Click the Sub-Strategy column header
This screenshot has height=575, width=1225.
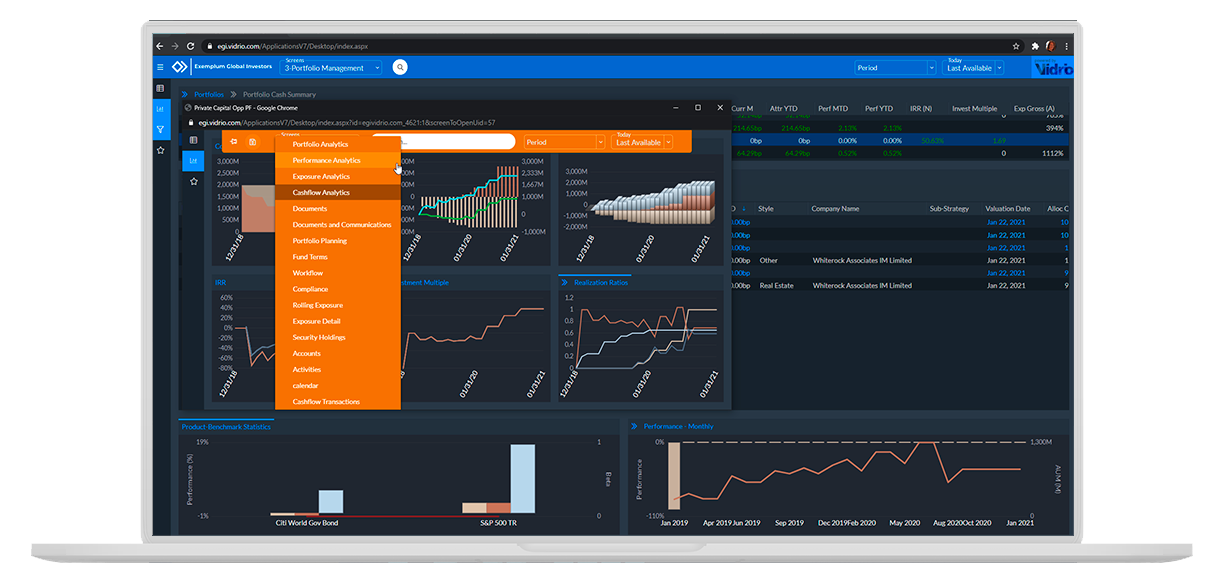click(x=949, y=209)
